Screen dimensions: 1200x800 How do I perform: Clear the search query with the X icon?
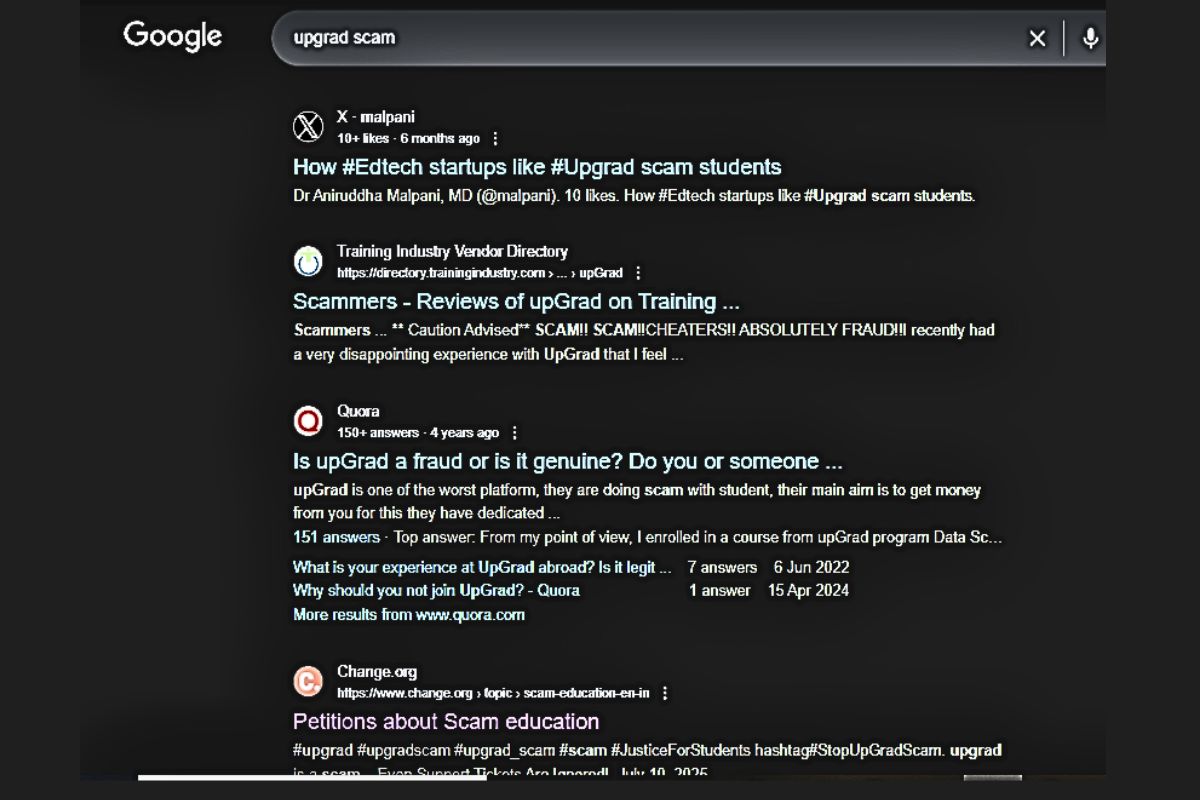coord(1037,38)
